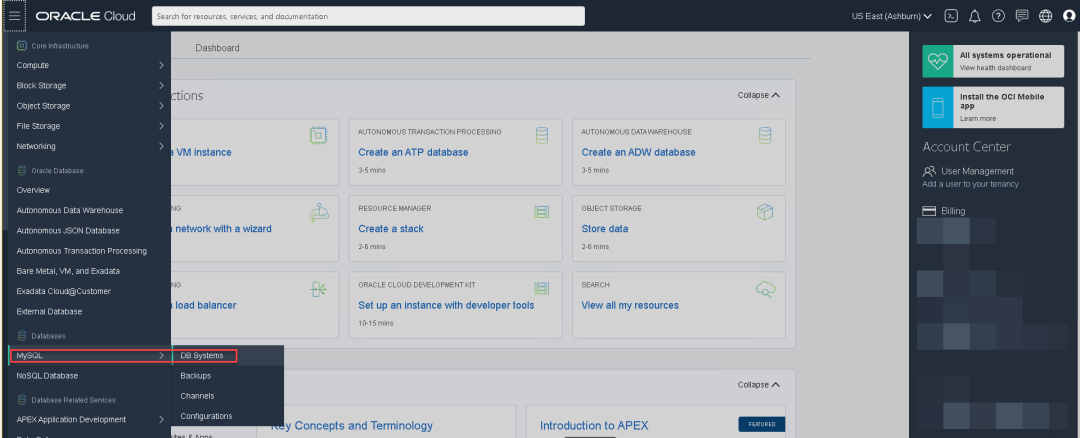The width and height of the screenshot is (1080, 438).
Task: Click the developer tools instance icon
Action: pyautogui.click(x=541, y=289)
